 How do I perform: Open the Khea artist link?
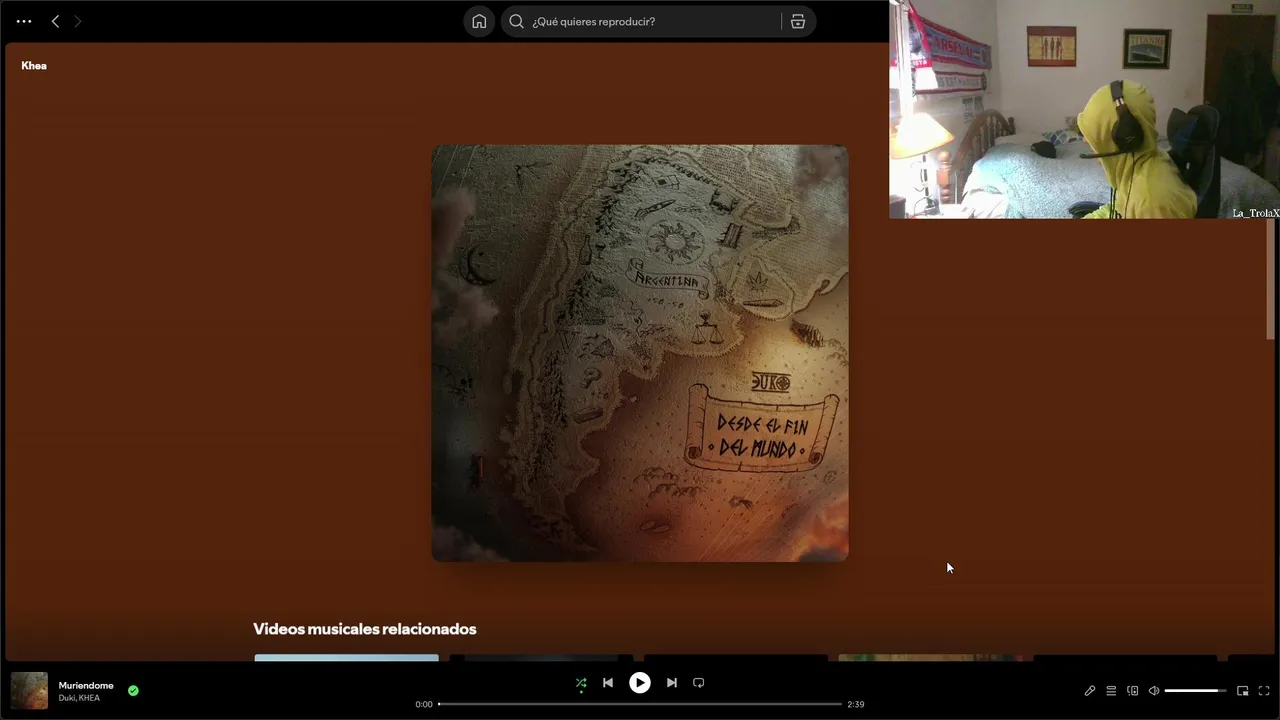[x=34, y=65]
